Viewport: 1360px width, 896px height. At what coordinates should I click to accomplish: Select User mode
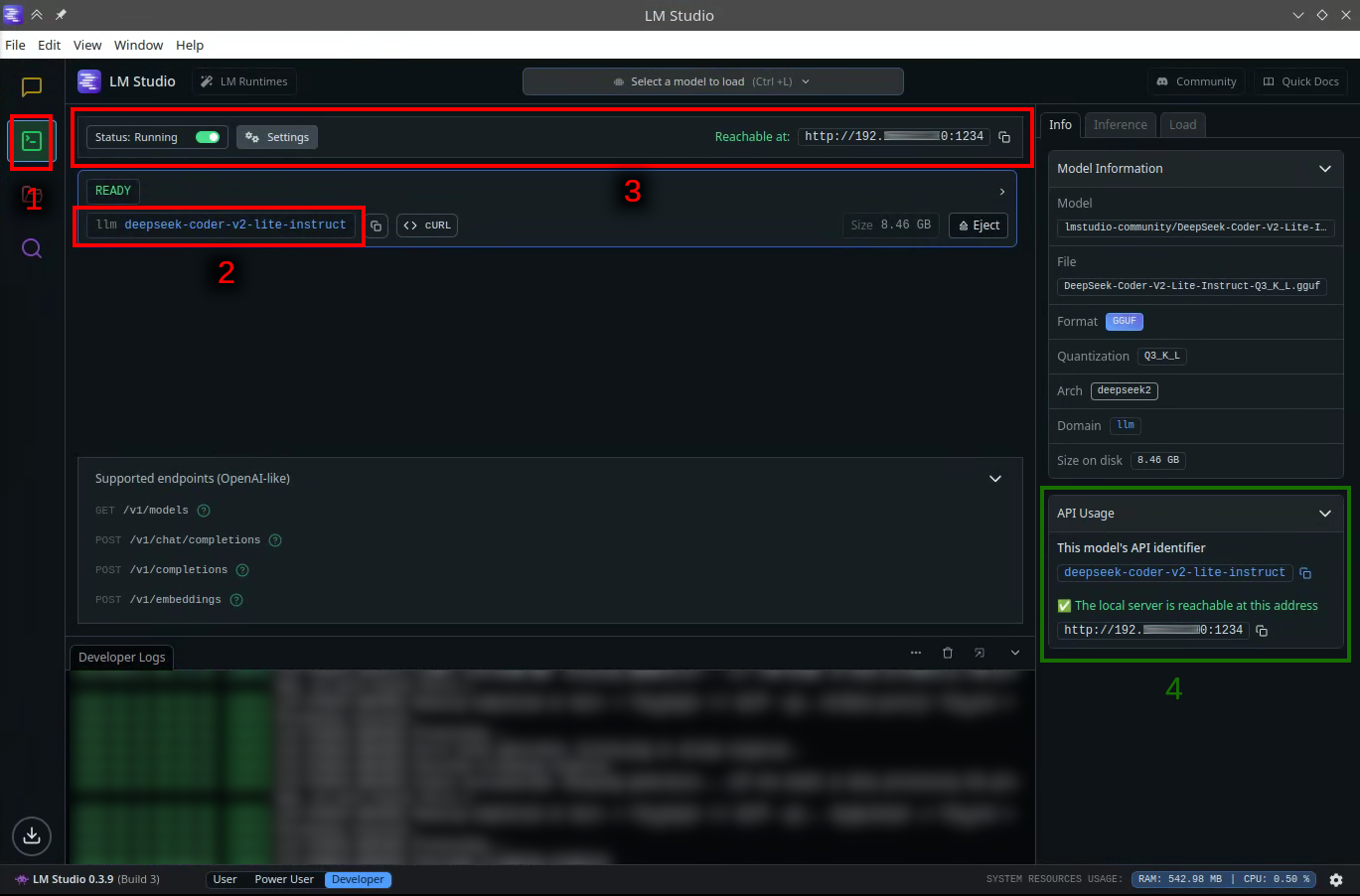(226, 879)
